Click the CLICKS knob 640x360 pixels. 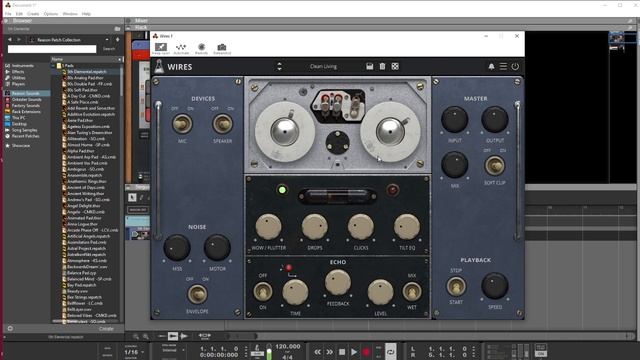click(x=361, y=227)
